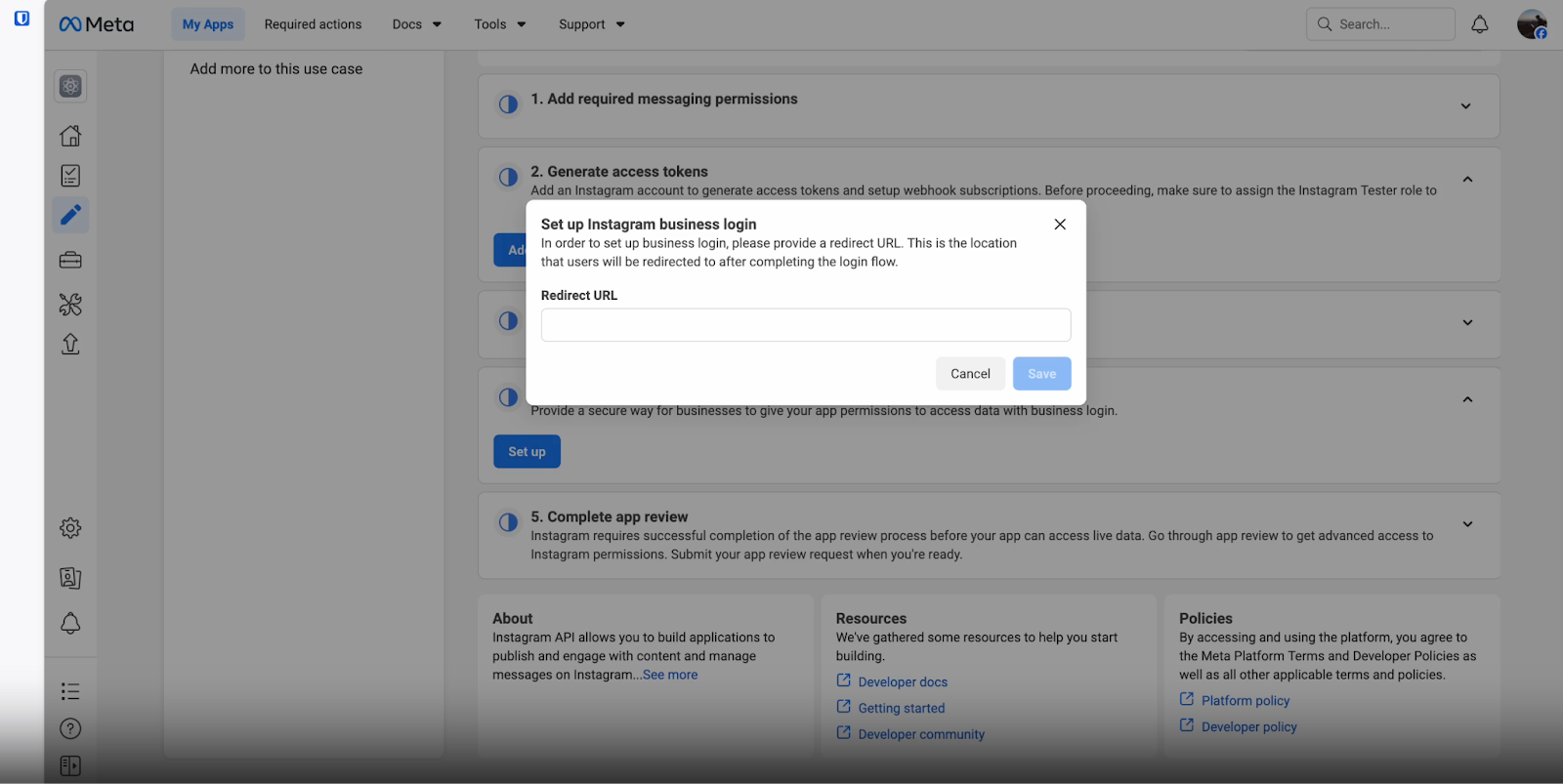Open the app roles badge icon
The height and width of the screenshot is (784, 1563).
tap(70, 578)
